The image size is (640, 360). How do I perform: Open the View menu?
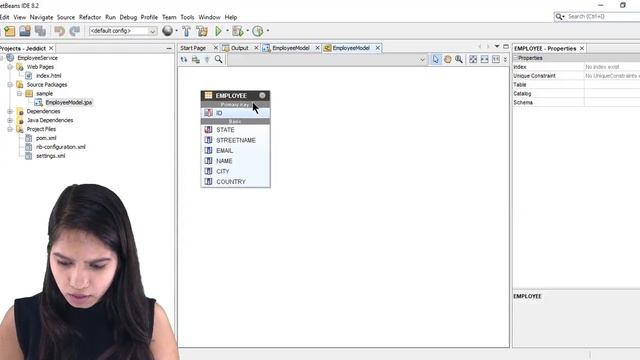coord(20,17)
